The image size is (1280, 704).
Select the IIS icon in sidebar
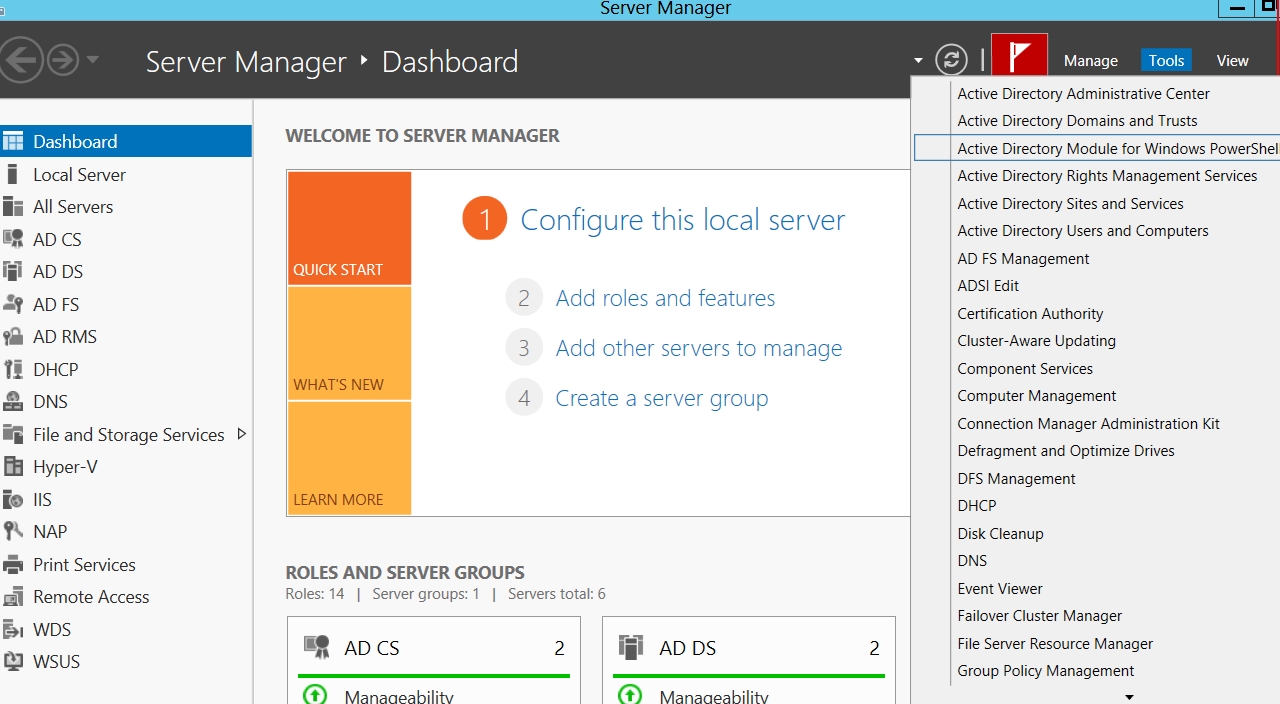(x=13, y=500)
